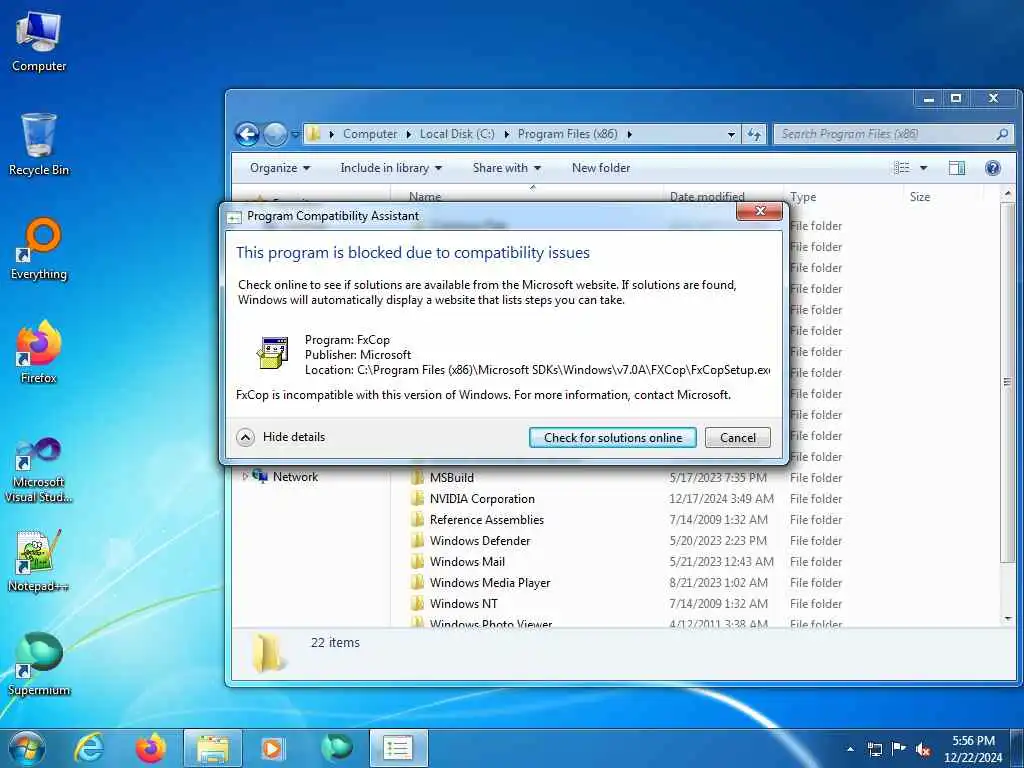1024x768 pixels.
Task: Launch Firefox from the taskbar
Action: coord(151,748)
